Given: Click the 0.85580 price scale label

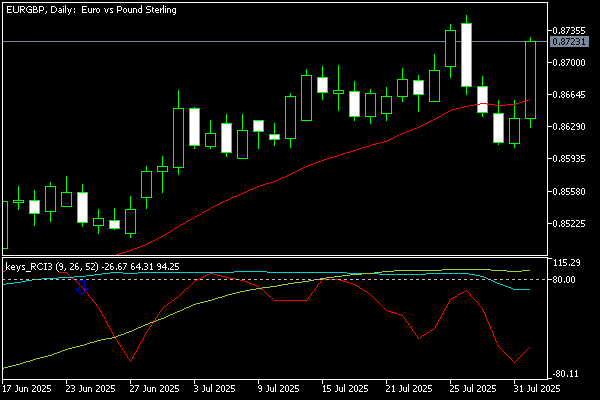Looking at the screenshot, I should point(569,191).
